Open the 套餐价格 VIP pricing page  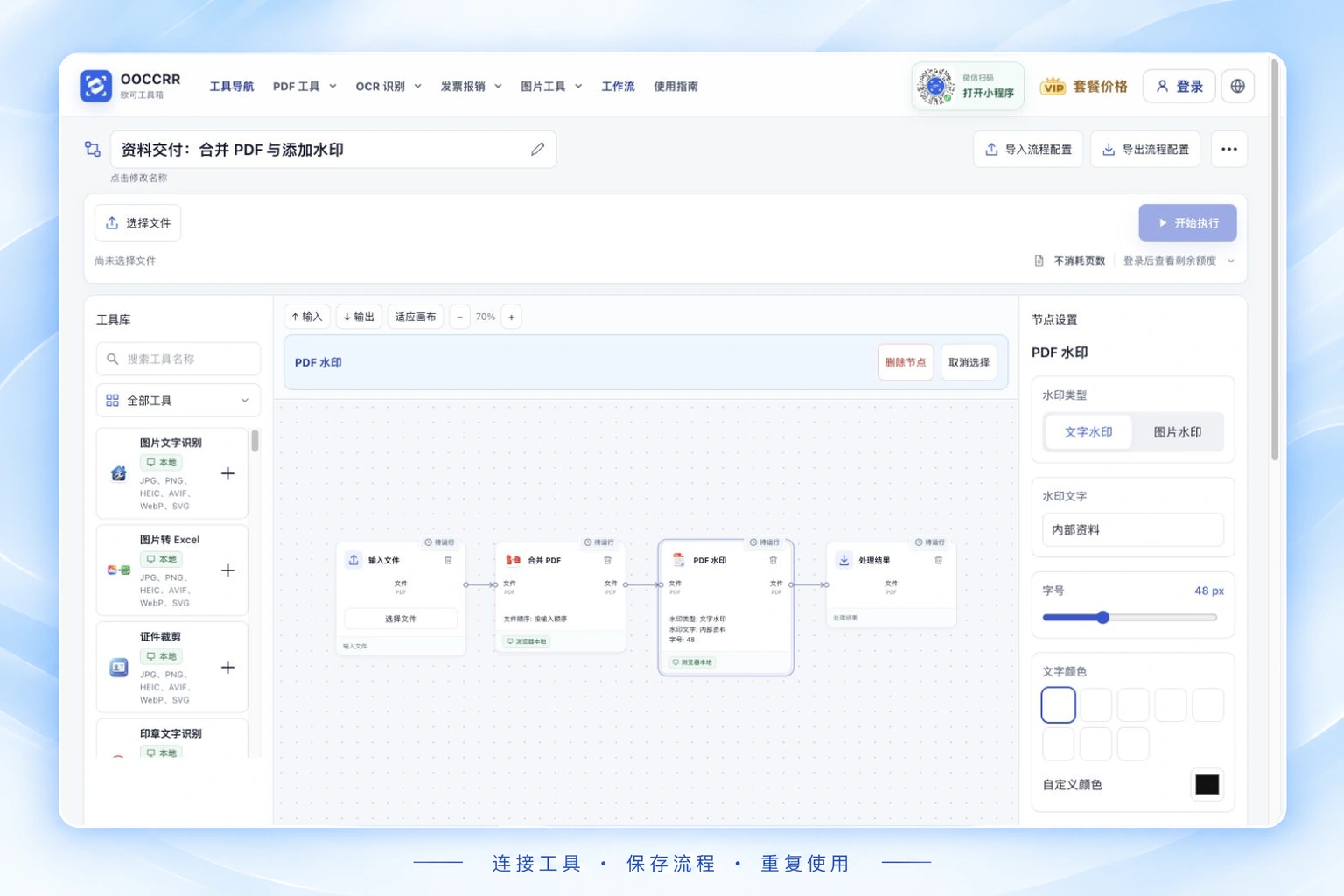point(1083,87)
